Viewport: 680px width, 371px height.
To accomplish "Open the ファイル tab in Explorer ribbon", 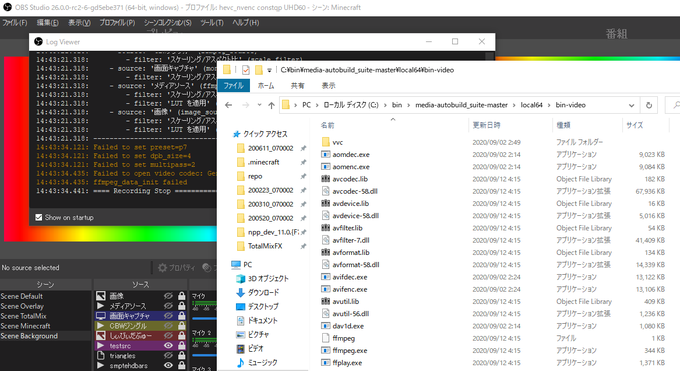I will (x=234, y=85).
